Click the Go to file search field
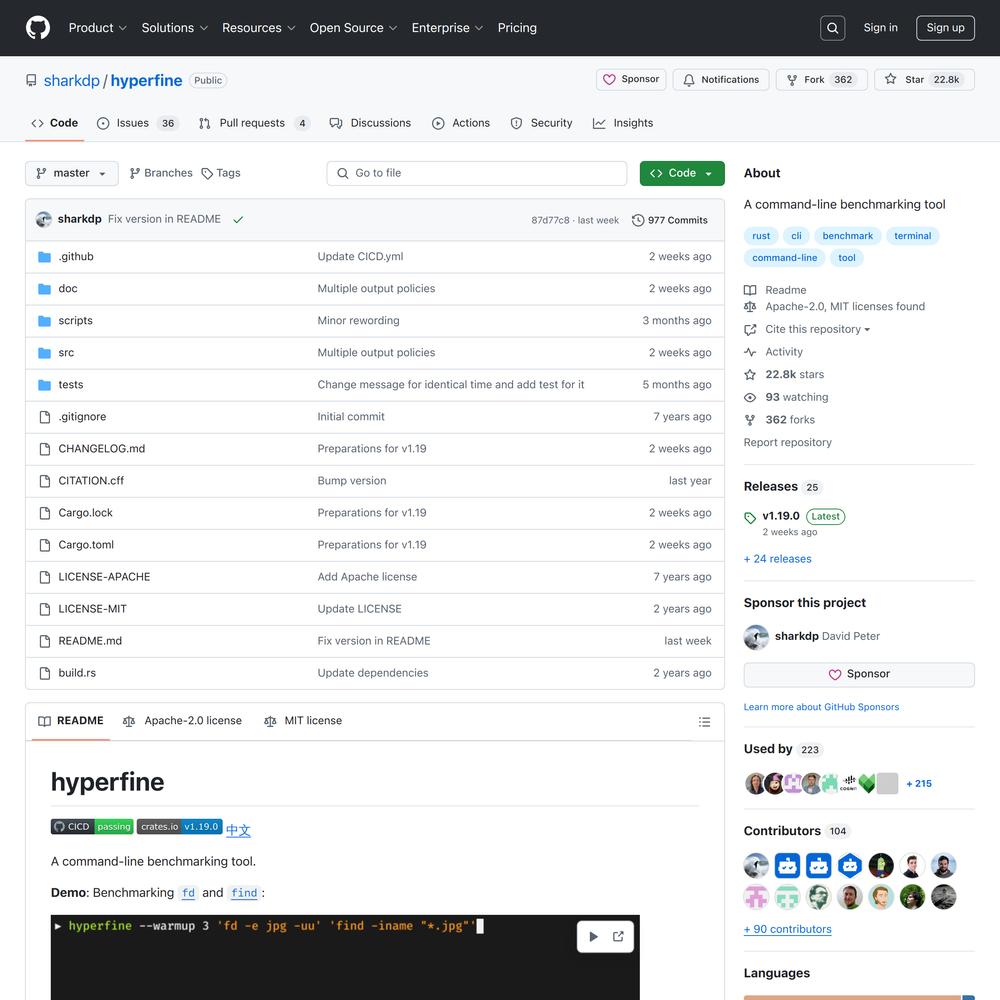Image resolution: width=1000 pixels, height=1000 pixels. [x=476, y=173]
